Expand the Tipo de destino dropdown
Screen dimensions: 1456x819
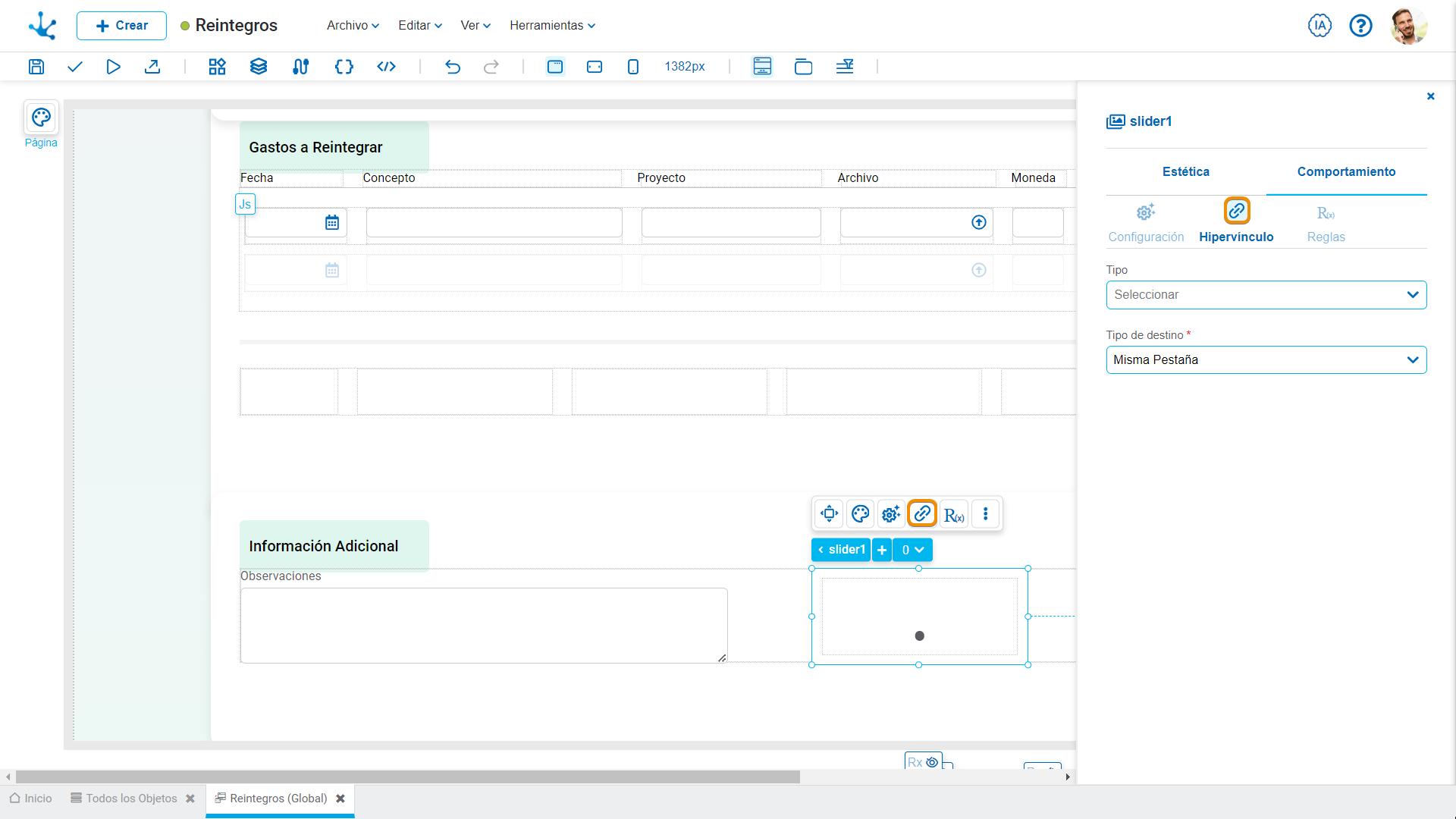pos(1266,360)
